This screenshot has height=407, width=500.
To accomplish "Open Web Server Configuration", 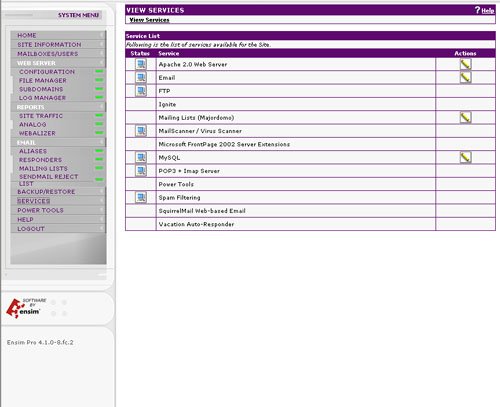I will (x=47, y=72).
